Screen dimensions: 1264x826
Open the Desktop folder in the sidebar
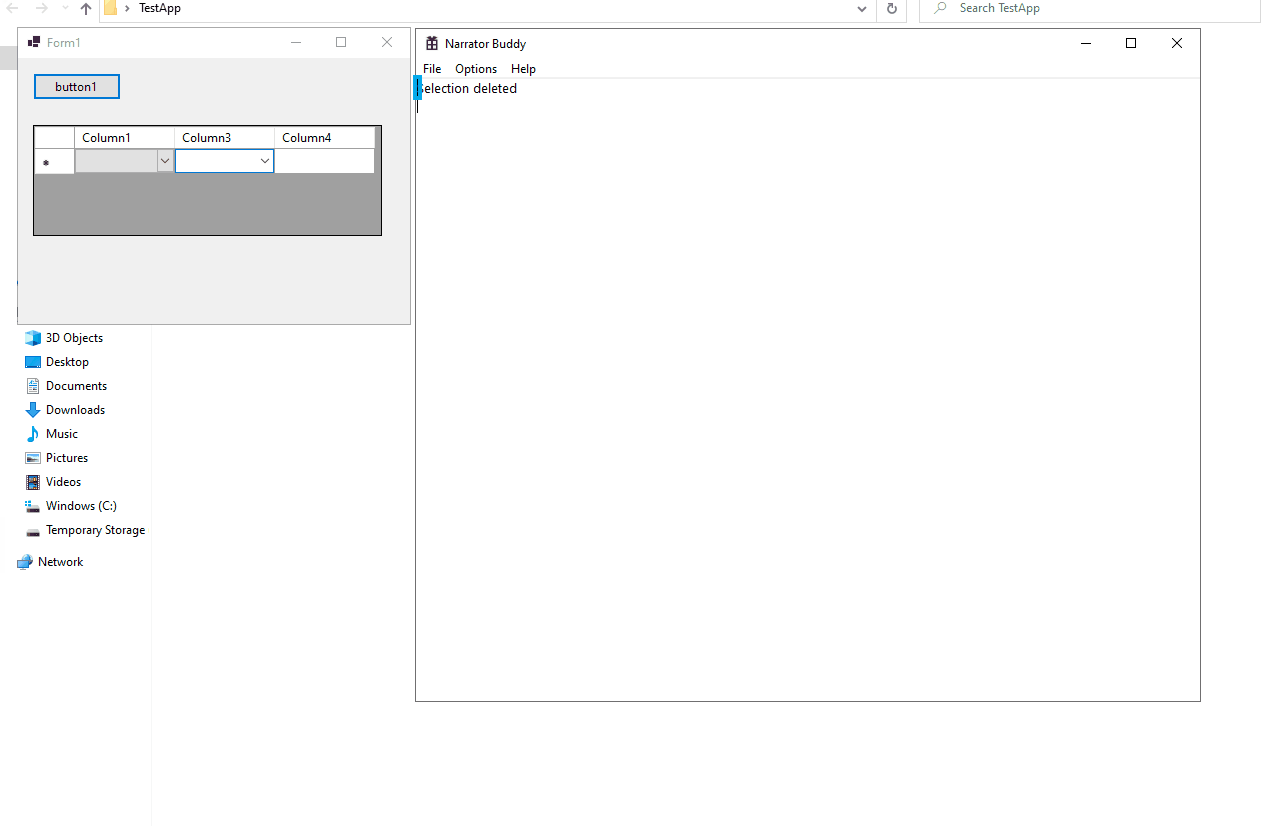69,361
